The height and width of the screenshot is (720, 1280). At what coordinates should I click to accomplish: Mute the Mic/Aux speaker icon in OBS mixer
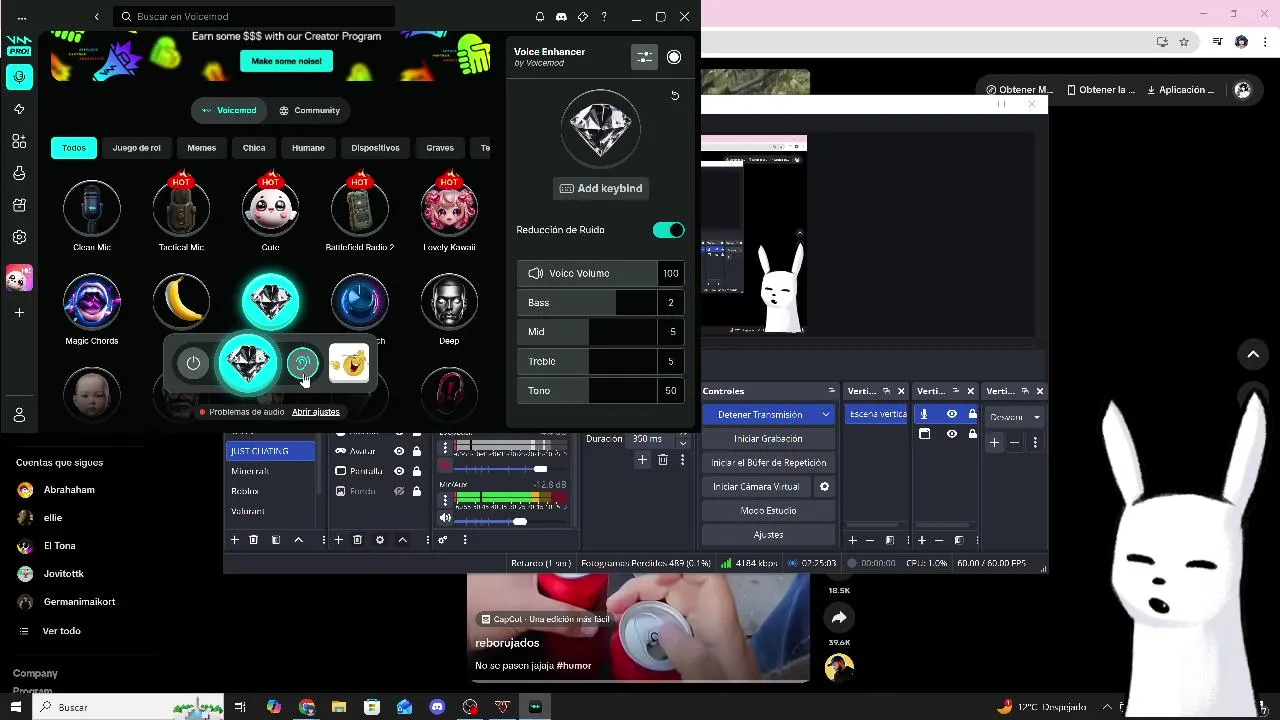coord(445,518)
